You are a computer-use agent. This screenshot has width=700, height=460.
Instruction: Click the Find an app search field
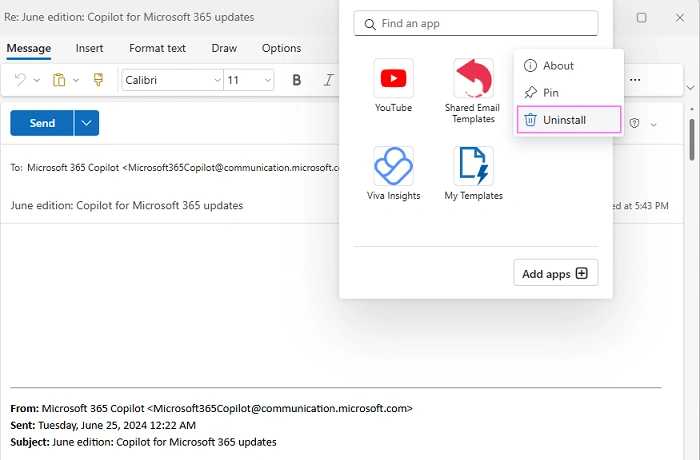tap(476, 23)
